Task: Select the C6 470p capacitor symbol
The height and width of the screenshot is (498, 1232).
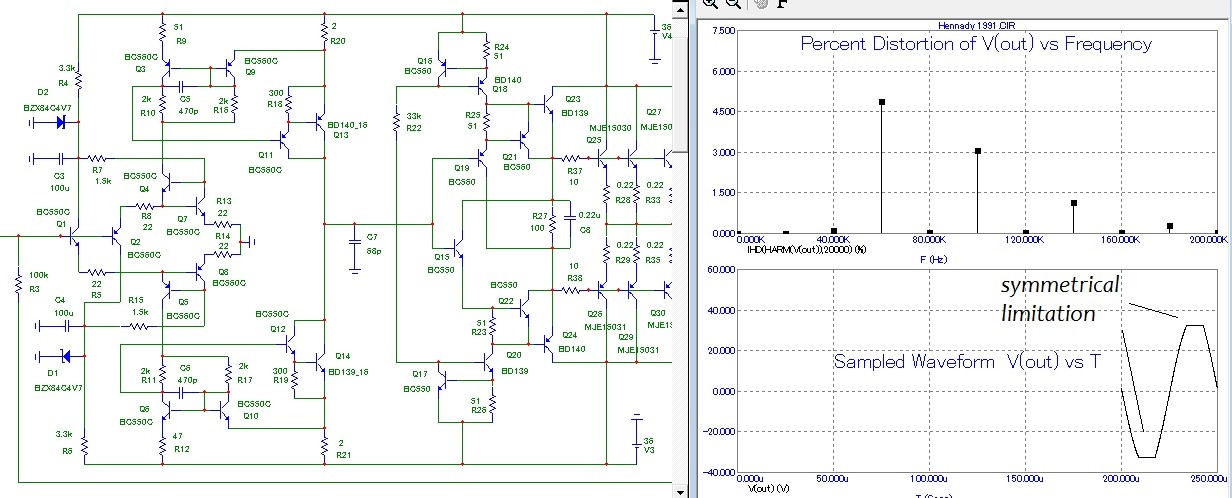Action: [x=183, y=393]
